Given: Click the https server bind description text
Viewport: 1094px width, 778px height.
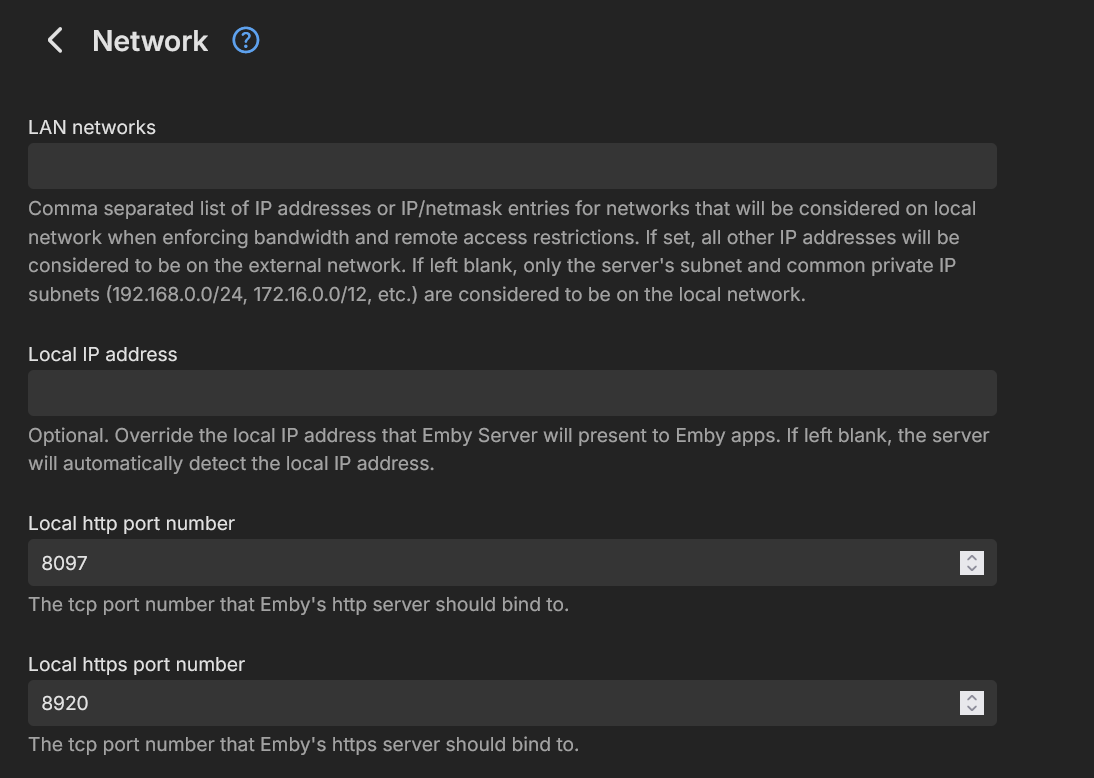Looking at the screenshot, I should (303, 744).
